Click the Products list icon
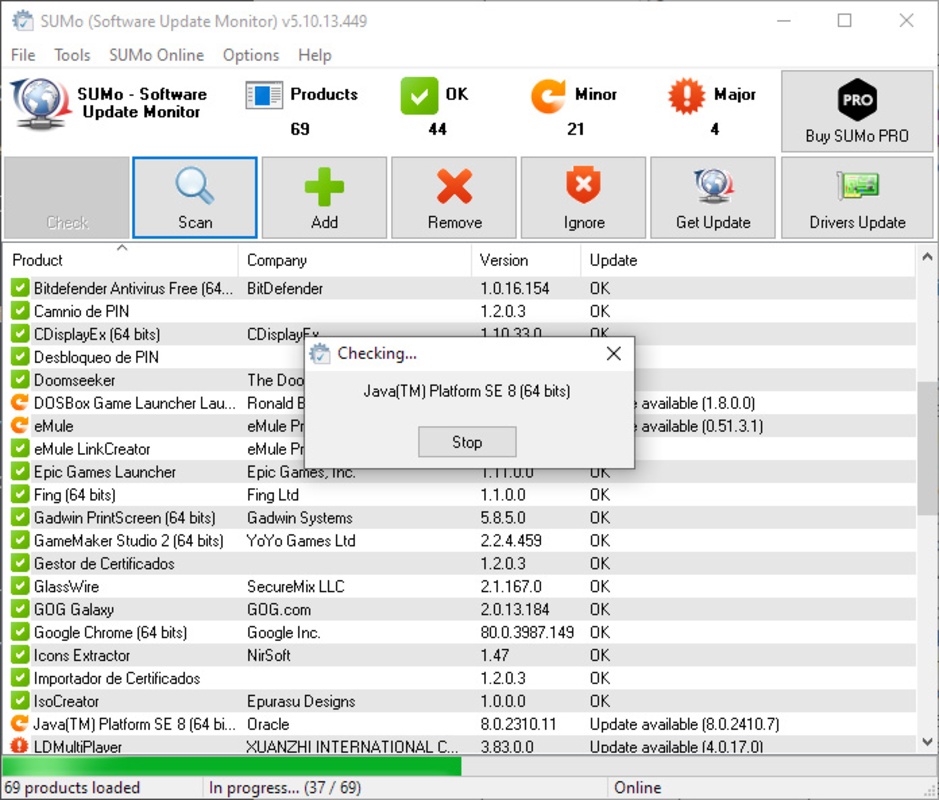The image size is (939, 800). coord(264,95)
